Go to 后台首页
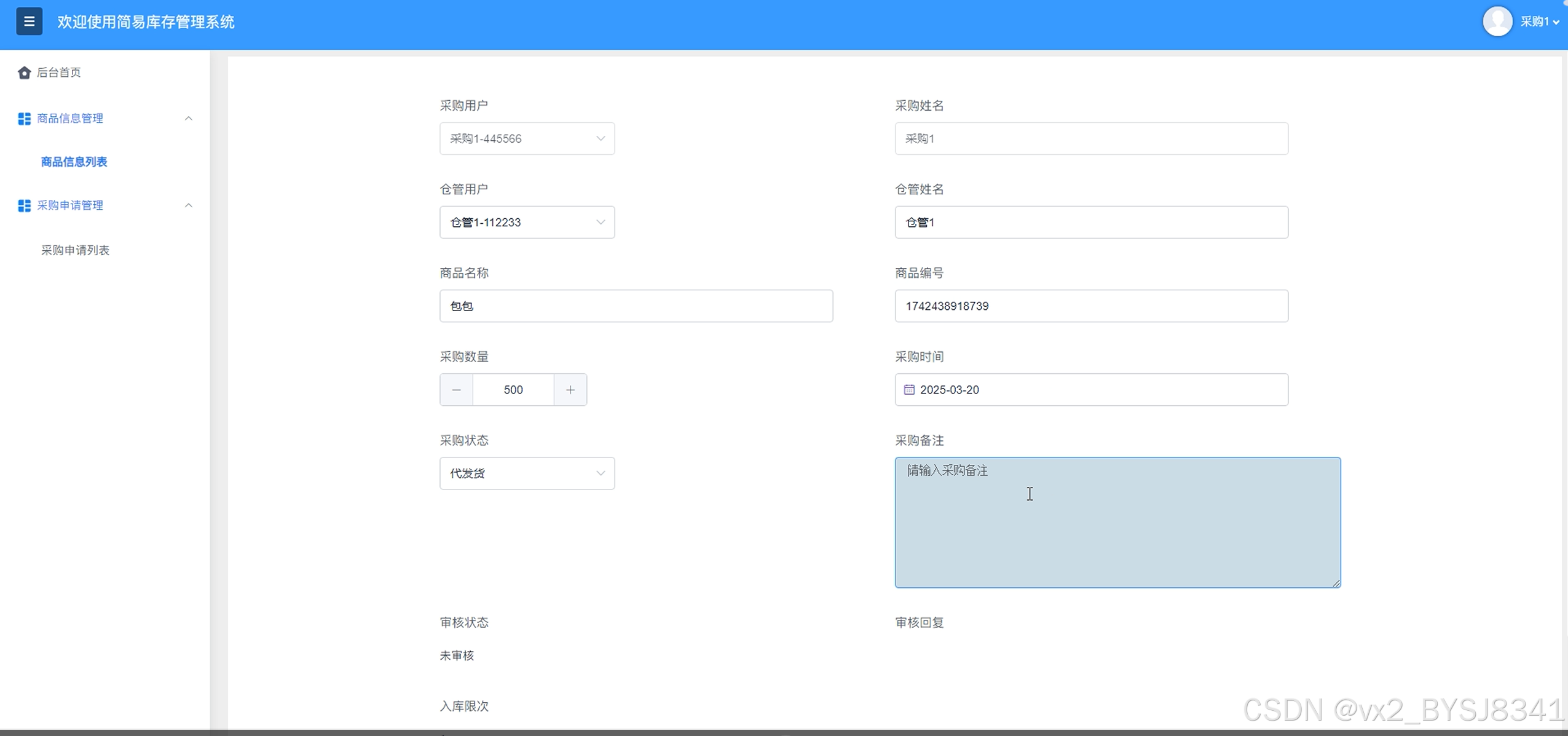Image resolution: width=1568 pixels, height=736 pixels. (x=58, y=73)
